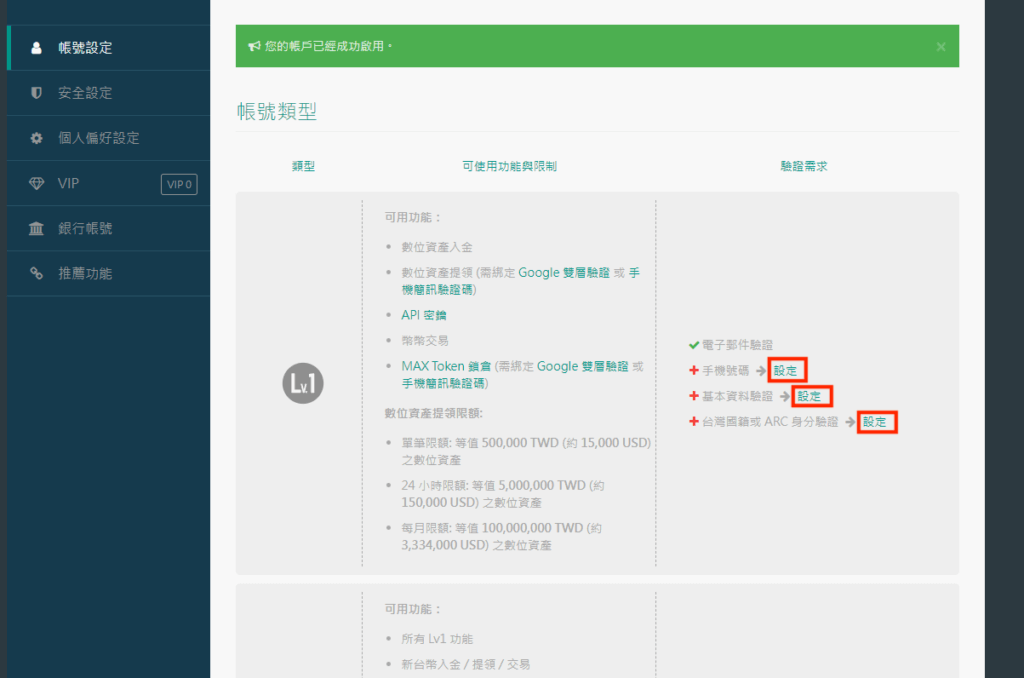Click the first Google 雙層驗證 link
1024x678 pixels.
click(564, 272)
